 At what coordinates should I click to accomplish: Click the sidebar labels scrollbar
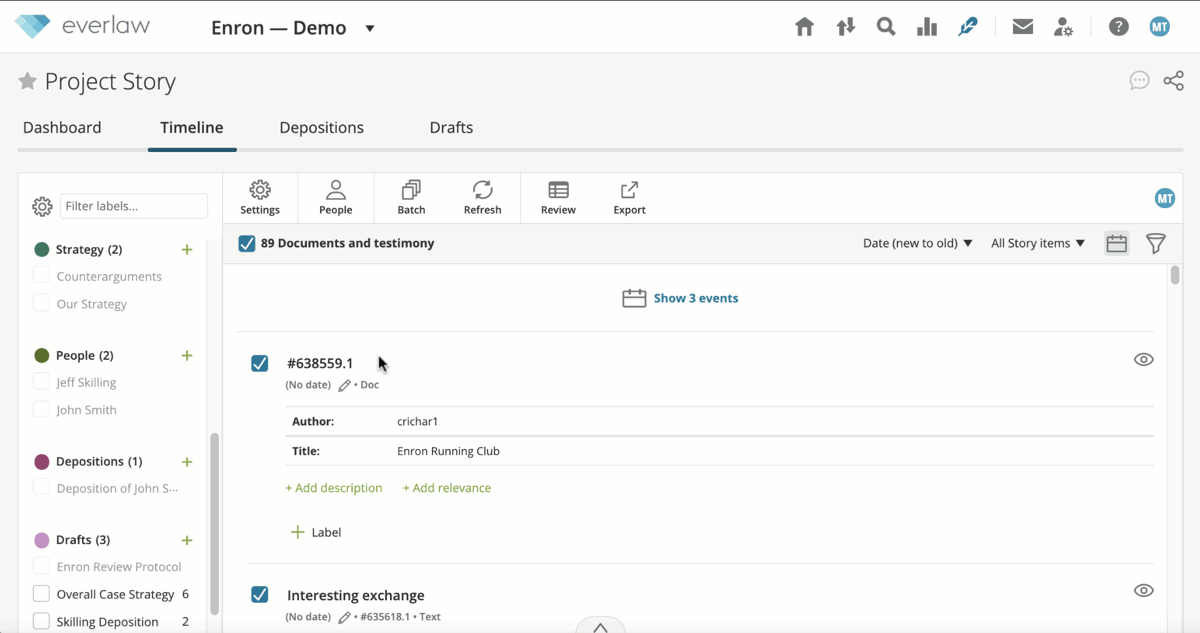213,523
